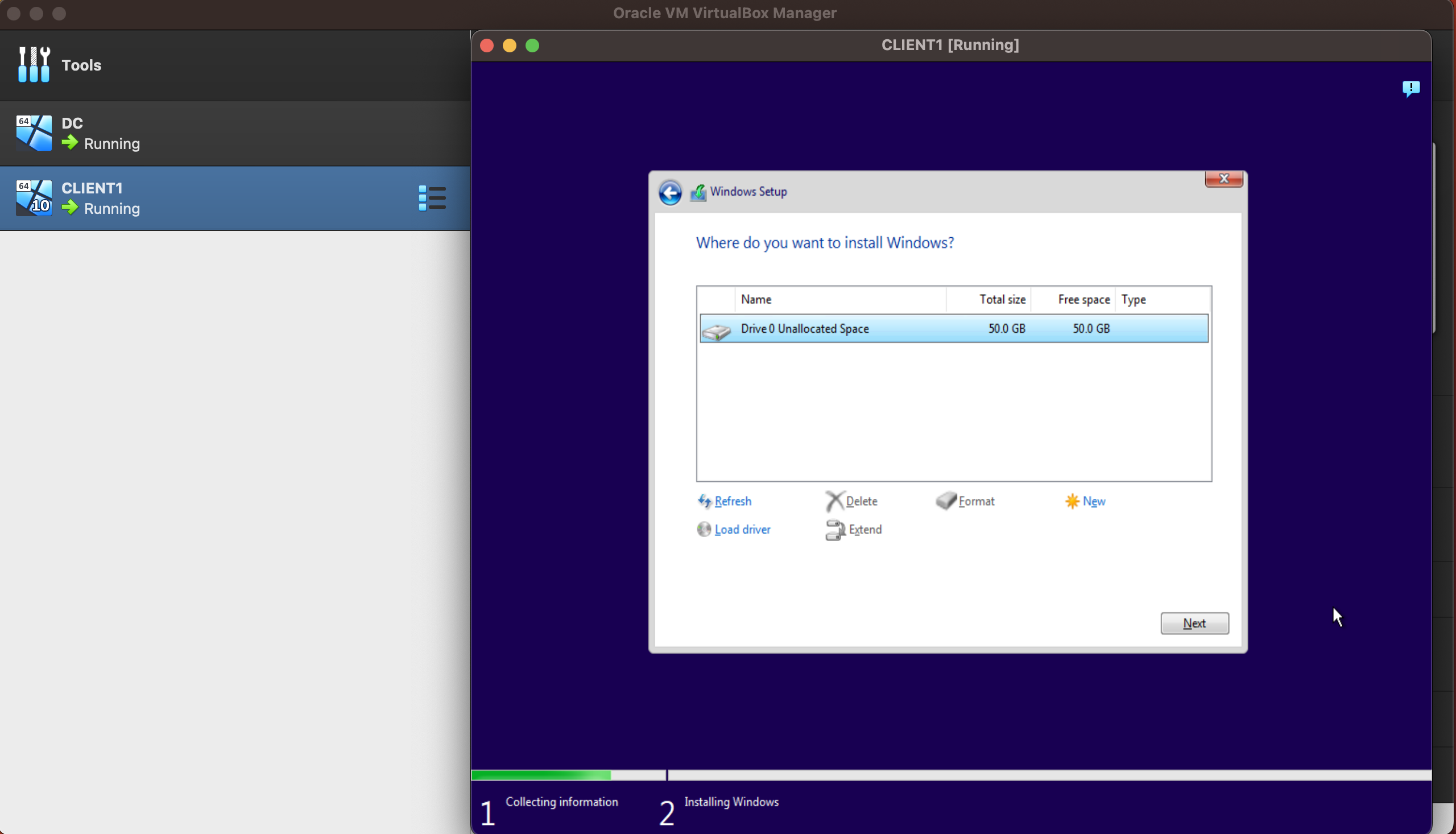Click the Format partition option

tap(975, 501)
